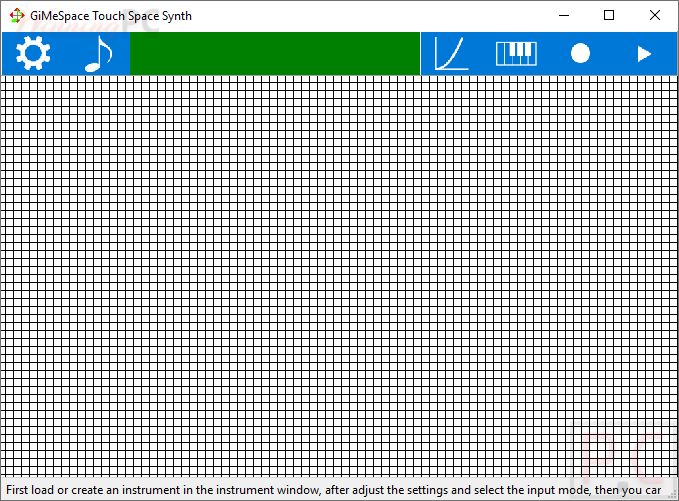Close the GiMeSpace Touch Space Synth window
The width and height of the screenshot is (679, 501).
[654, 16]
